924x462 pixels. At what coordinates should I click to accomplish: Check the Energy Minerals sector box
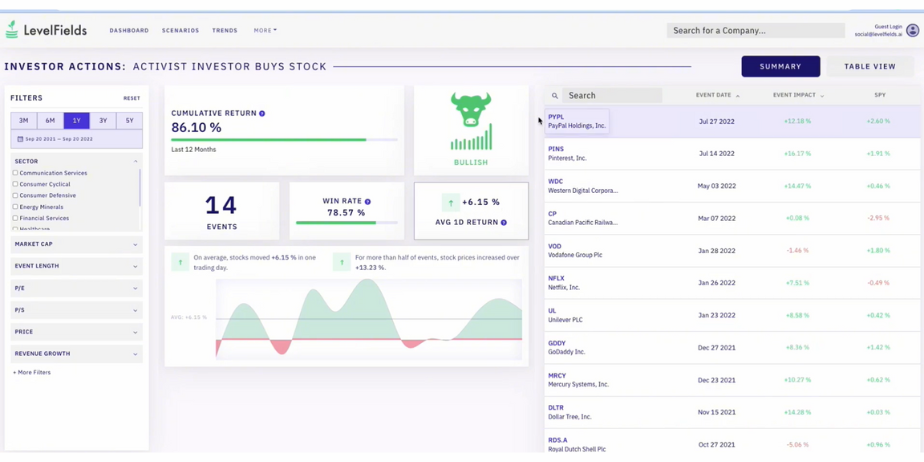click(x=15, y=207)
